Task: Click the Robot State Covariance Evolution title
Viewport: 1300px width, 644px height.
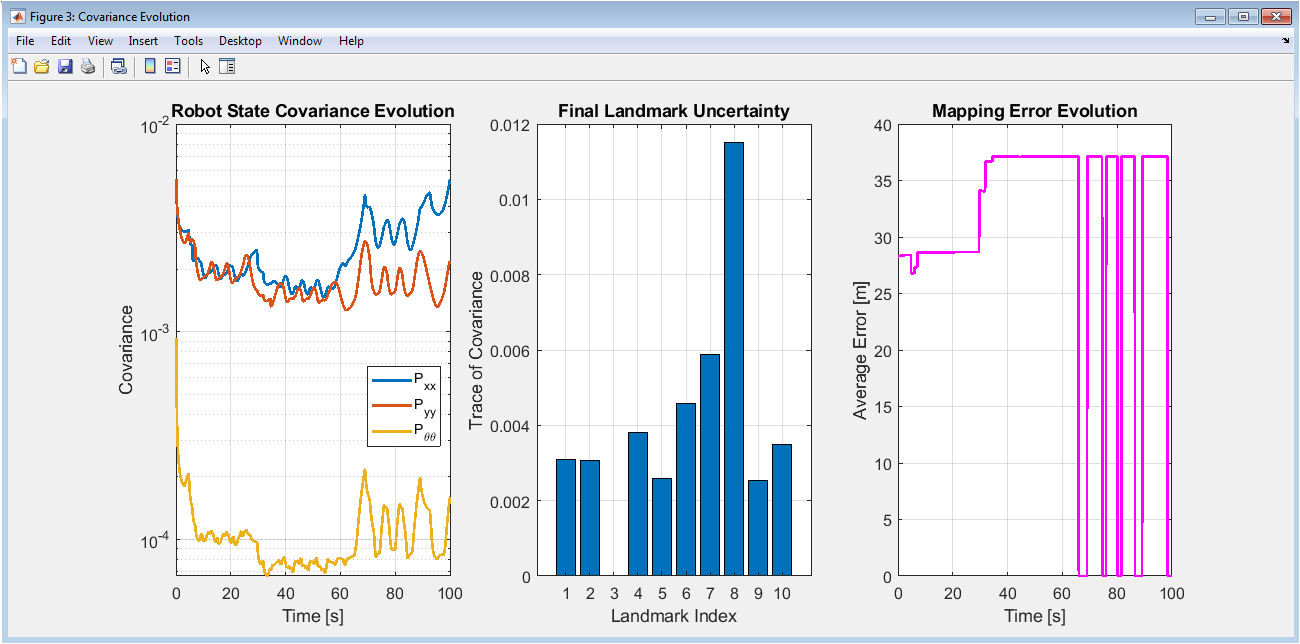Action: tap(313, 111)
